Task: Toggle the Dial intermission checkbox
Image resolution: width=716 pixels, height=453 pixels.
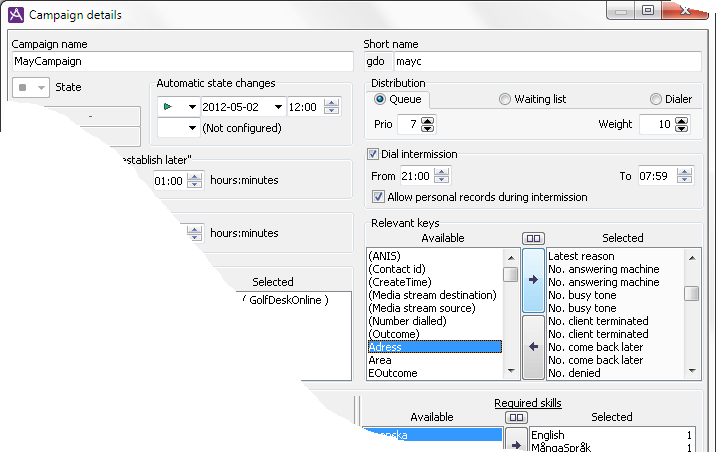Action: tap(373, 154)
